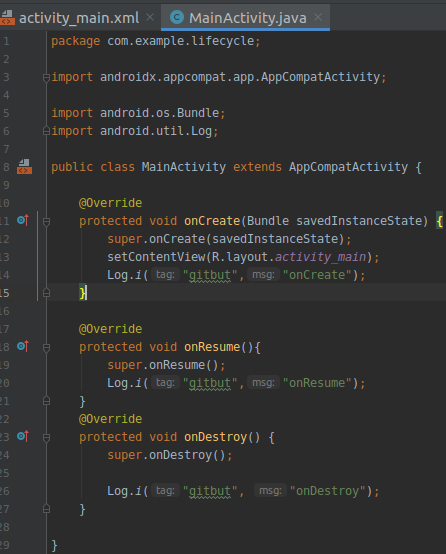Click the "gitbut" tag string on line 26
Viewport: 446px width, 554px height.
click(x=210, y=491)
